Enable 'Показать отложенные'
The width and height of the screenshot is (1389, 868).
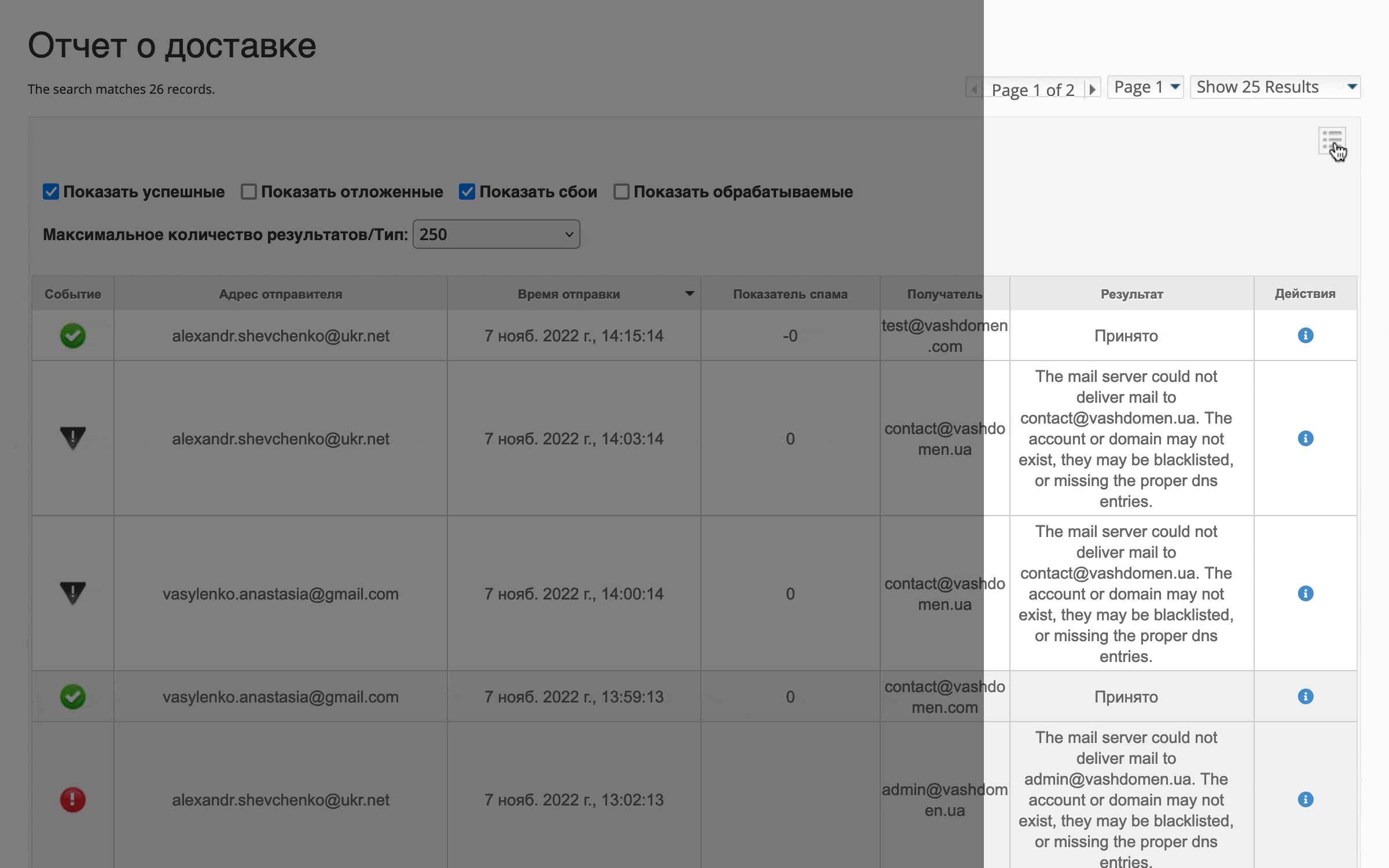point(248,192)
